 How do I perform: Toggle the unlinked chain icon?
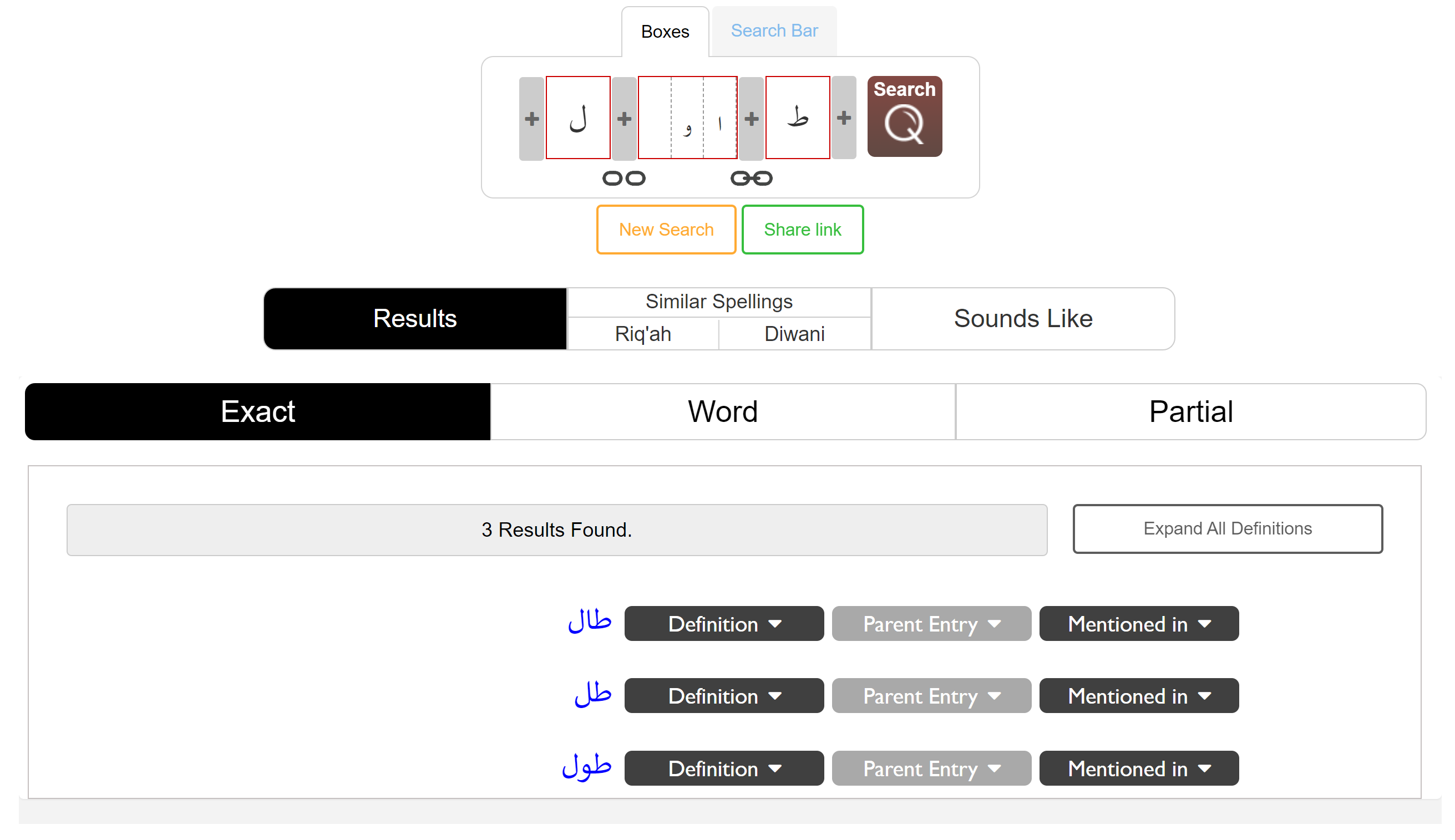coord(623,179)
